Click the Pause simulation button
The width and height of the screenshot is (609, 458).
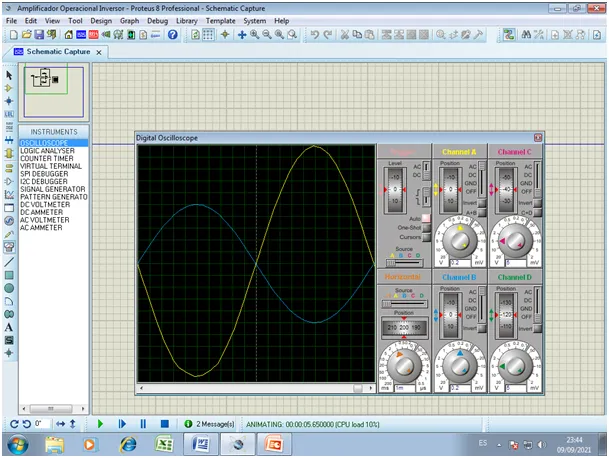pyautogui.click(x=143, y=424)
